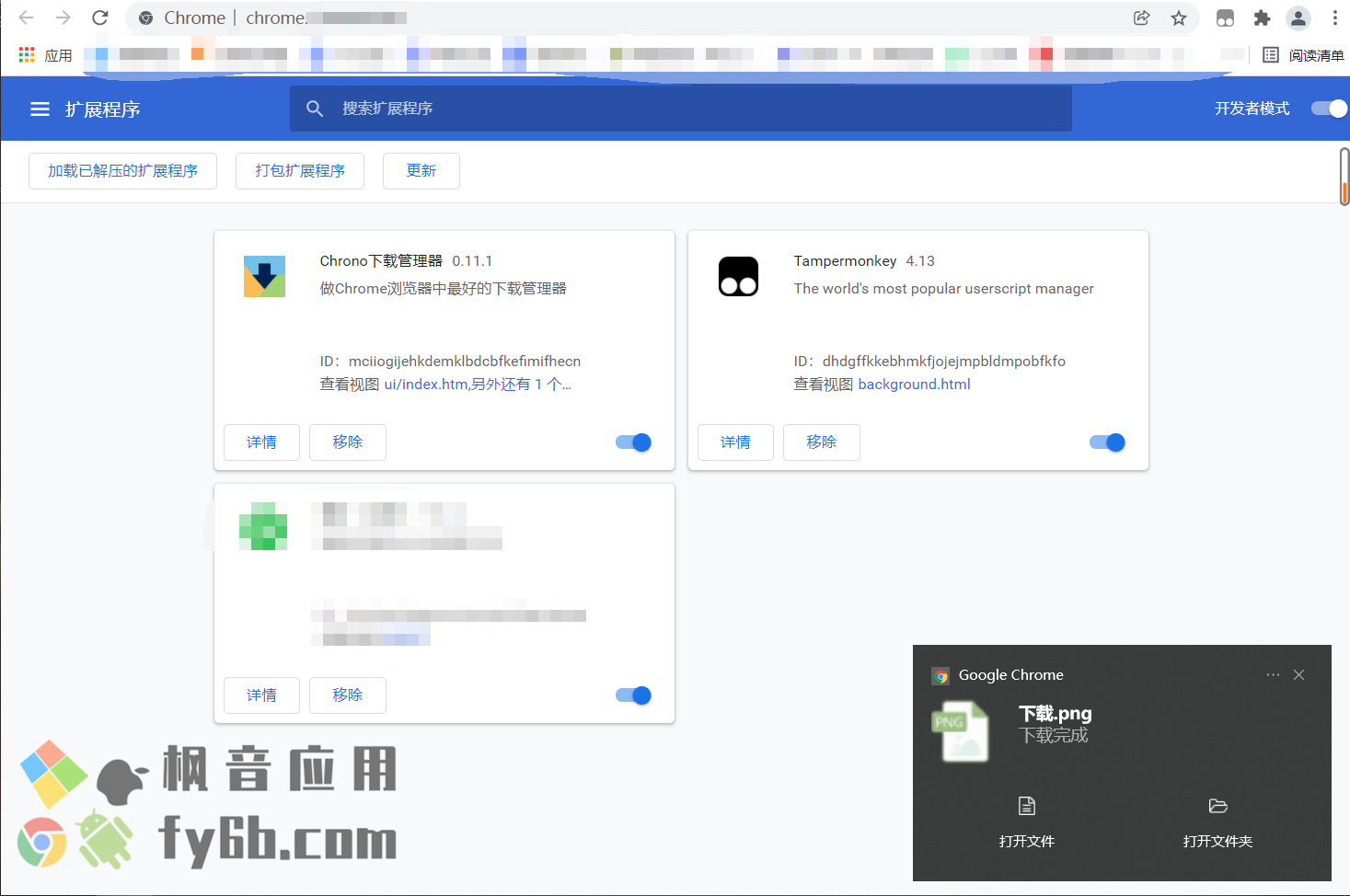Image resolution: width=1350 pixels, height=896 pixels.
Task: Go back with the browser back arrow
Action: [x=26, y=17]
